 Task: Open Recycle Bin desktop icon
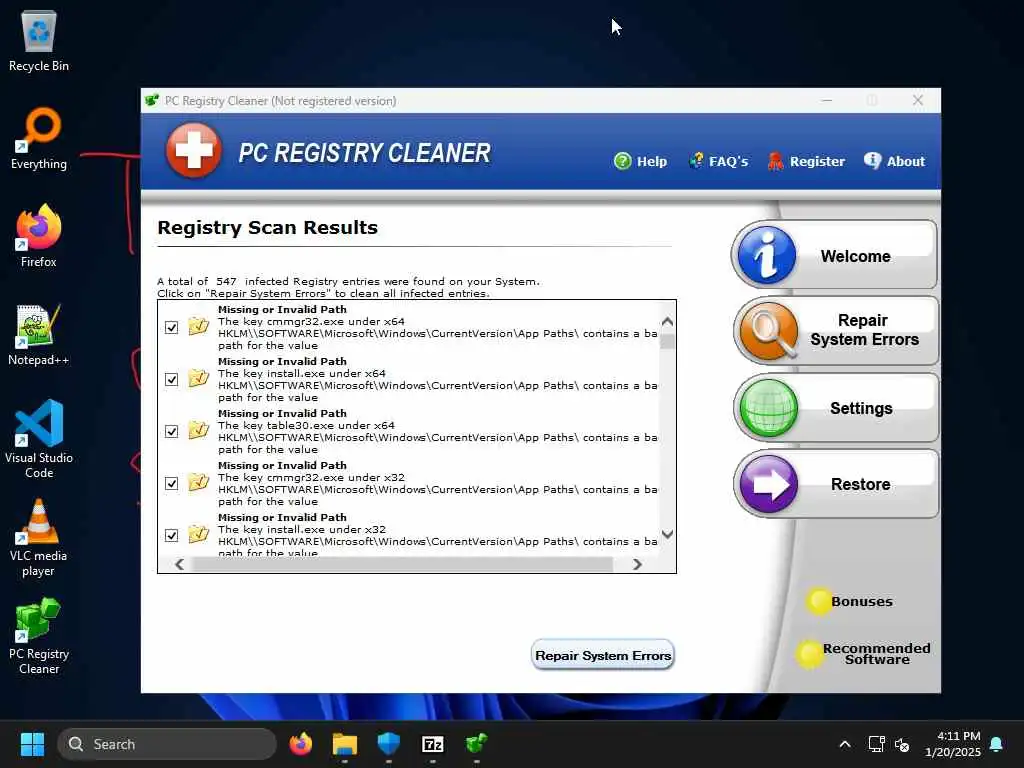point(39,41)
